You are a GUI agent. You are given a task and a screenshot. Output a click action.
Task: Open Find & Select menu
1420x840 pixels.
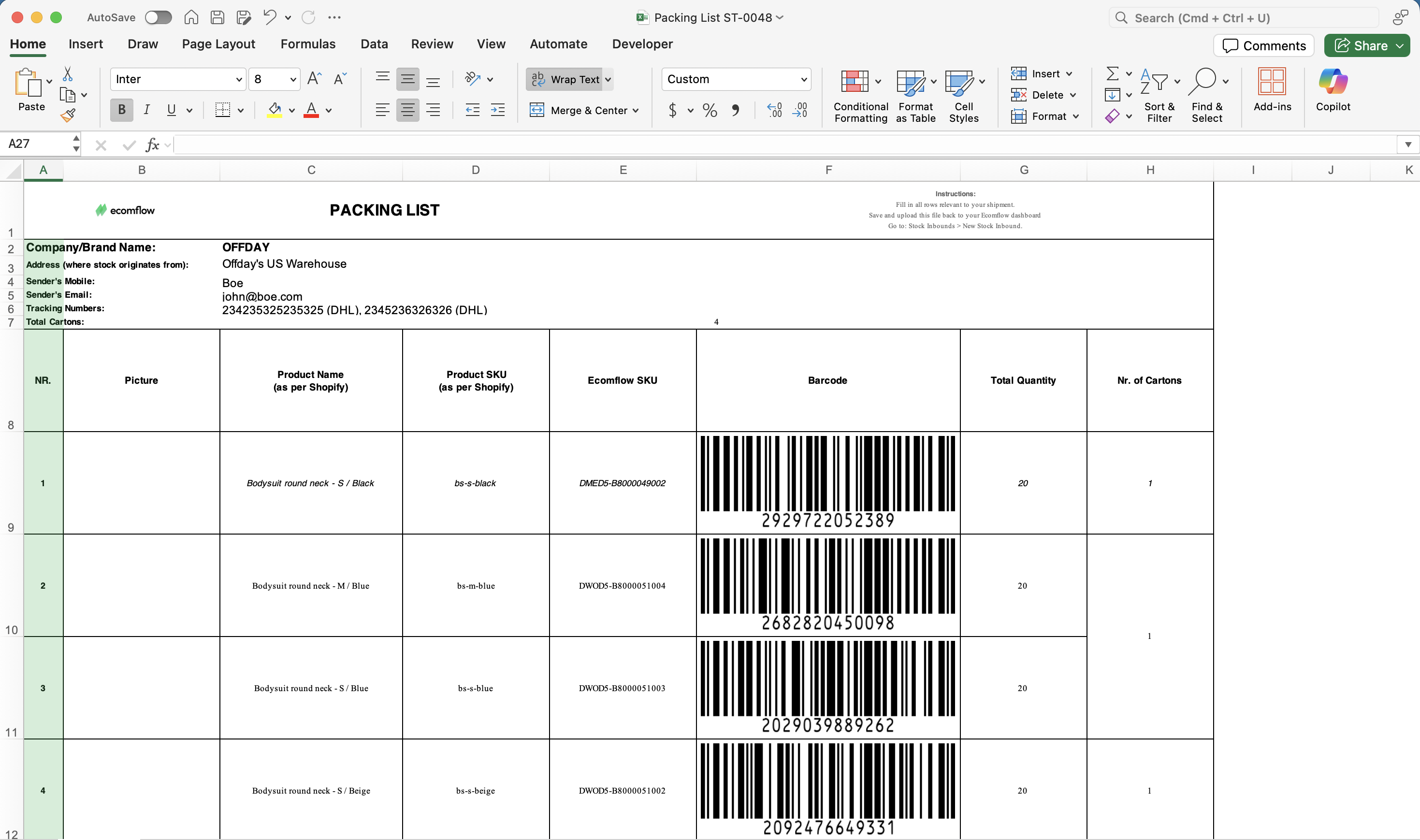[x=1207, y=95]
